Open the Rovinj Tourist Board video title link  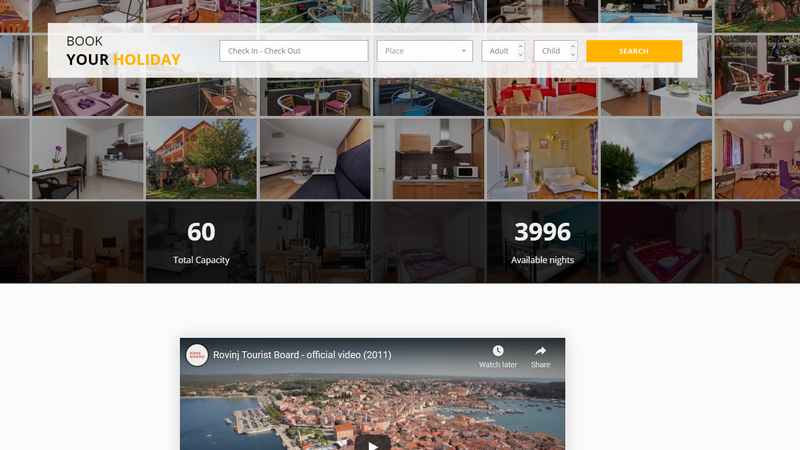pyautogui.click(x=301, y=355)
